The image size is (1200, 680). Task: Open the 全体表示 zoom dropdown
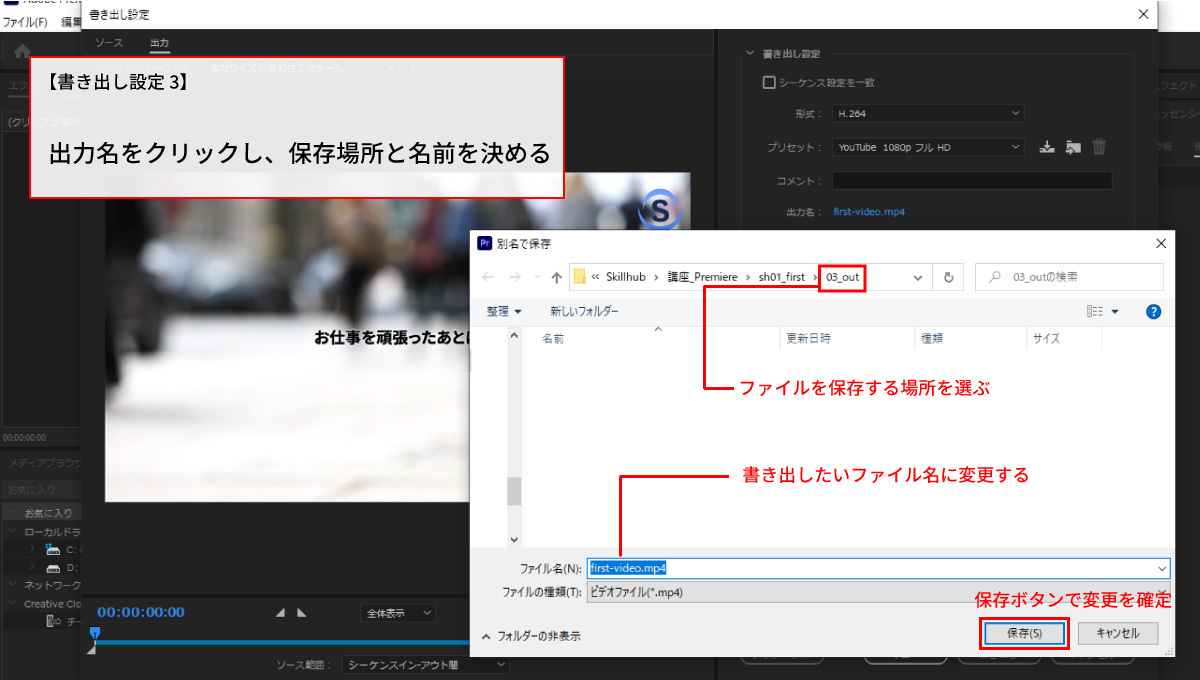[397, 613]
